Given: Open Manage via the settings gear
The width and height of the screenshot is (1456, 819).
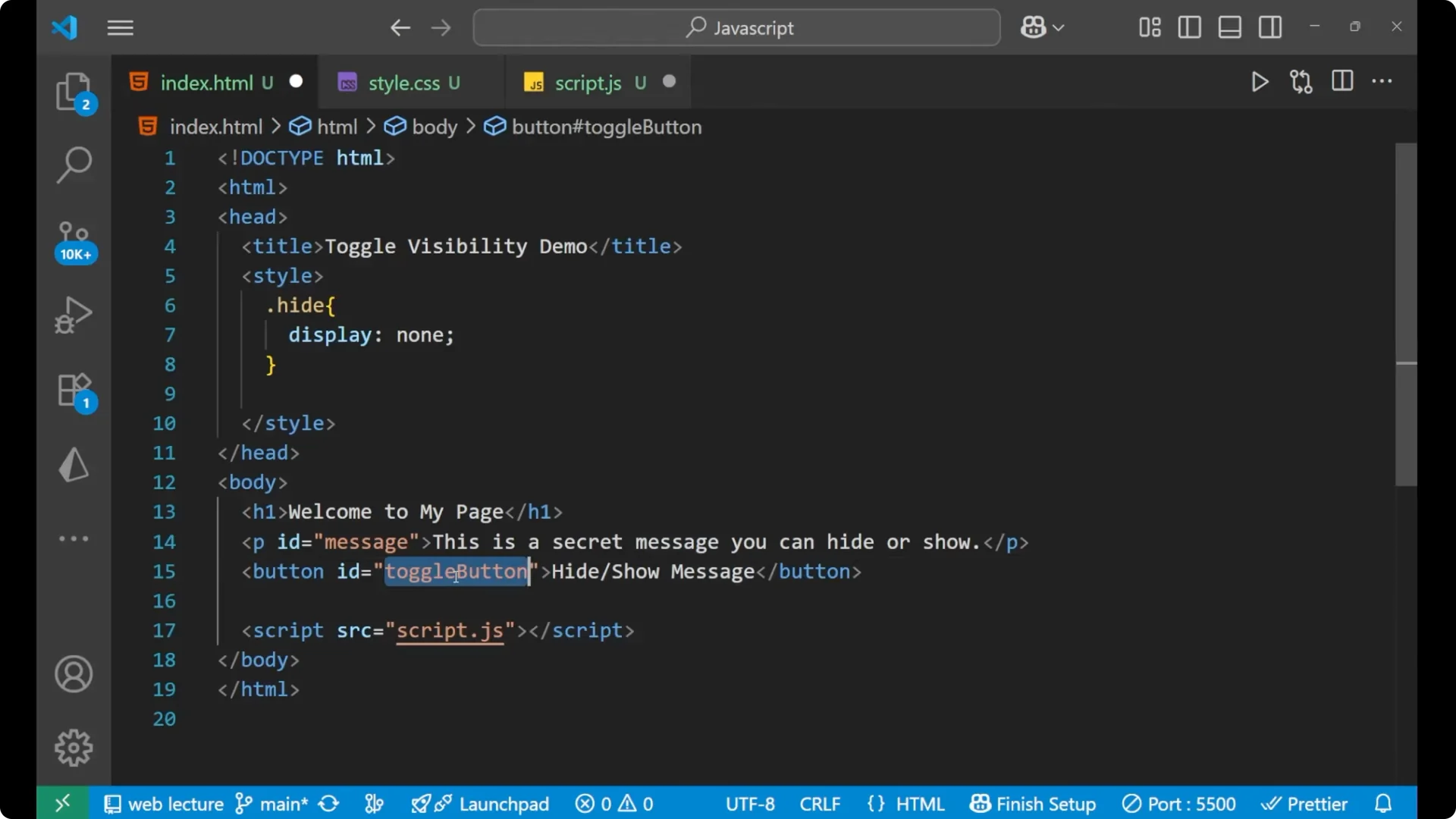Looking at the screenshot, I should [74, 747].
